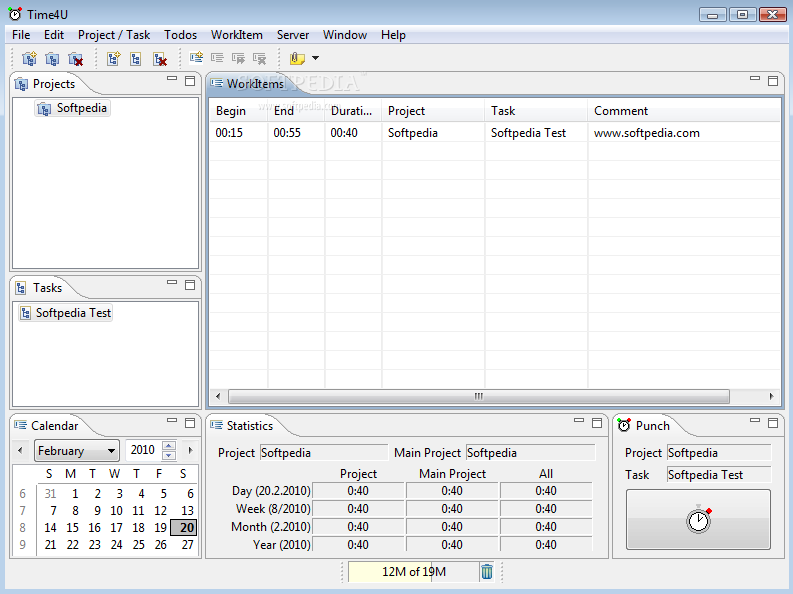This screenshot has width=793, height=594.
Task: Click the 2010 year field
Action: click(144, 450)
